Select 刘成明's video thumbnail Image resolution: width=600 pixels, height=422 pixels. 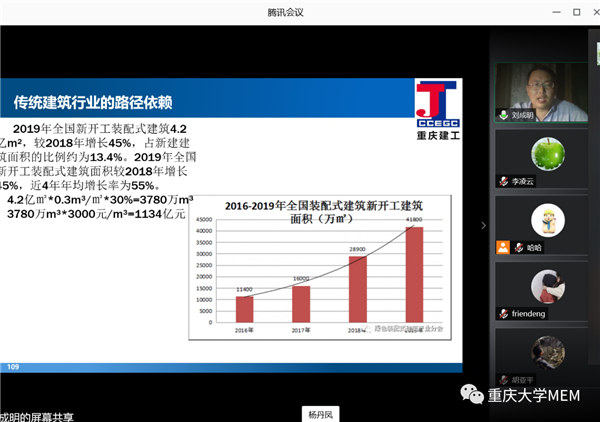pos(541,93)
